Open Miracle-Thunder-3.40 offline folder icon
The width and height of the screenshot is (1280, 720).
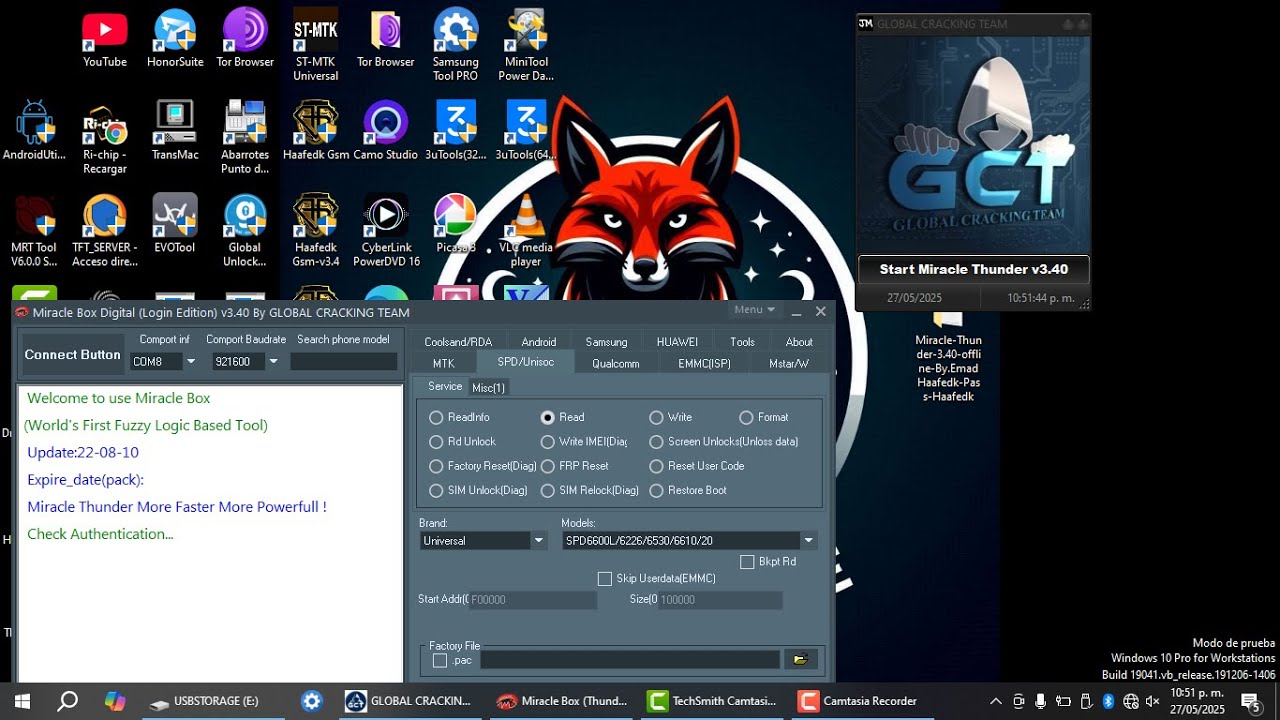pos(948,357)
